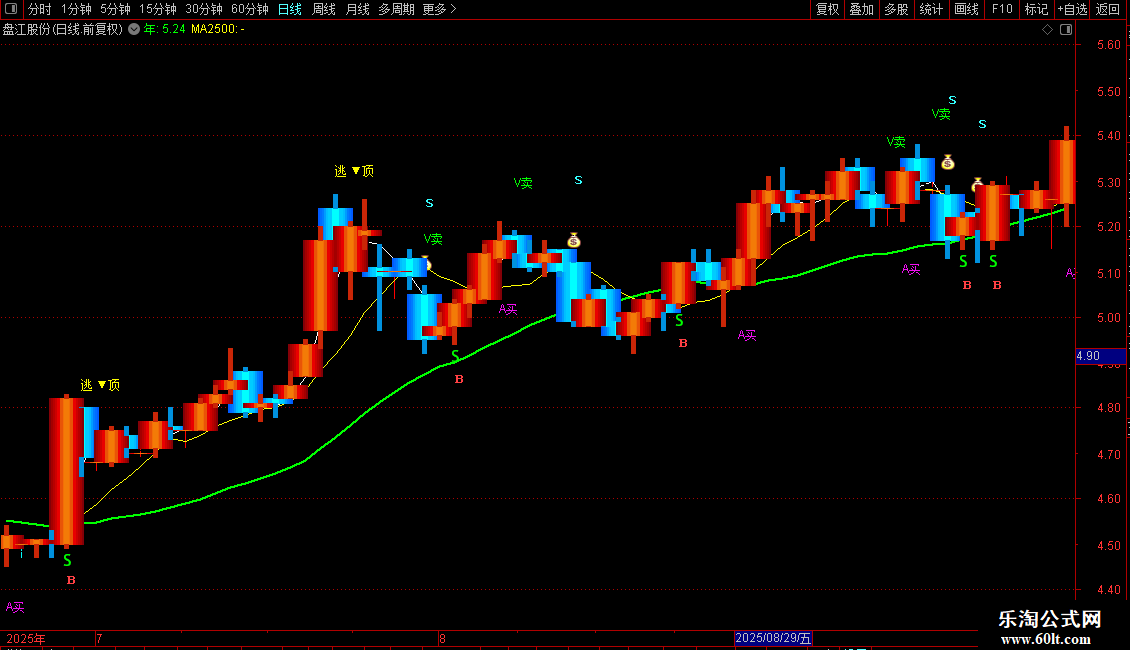Viewport: 1130px width, 650px height.
Task: Expand the 更多 period options
Action: pyautogui.click(x=439, y=9)
